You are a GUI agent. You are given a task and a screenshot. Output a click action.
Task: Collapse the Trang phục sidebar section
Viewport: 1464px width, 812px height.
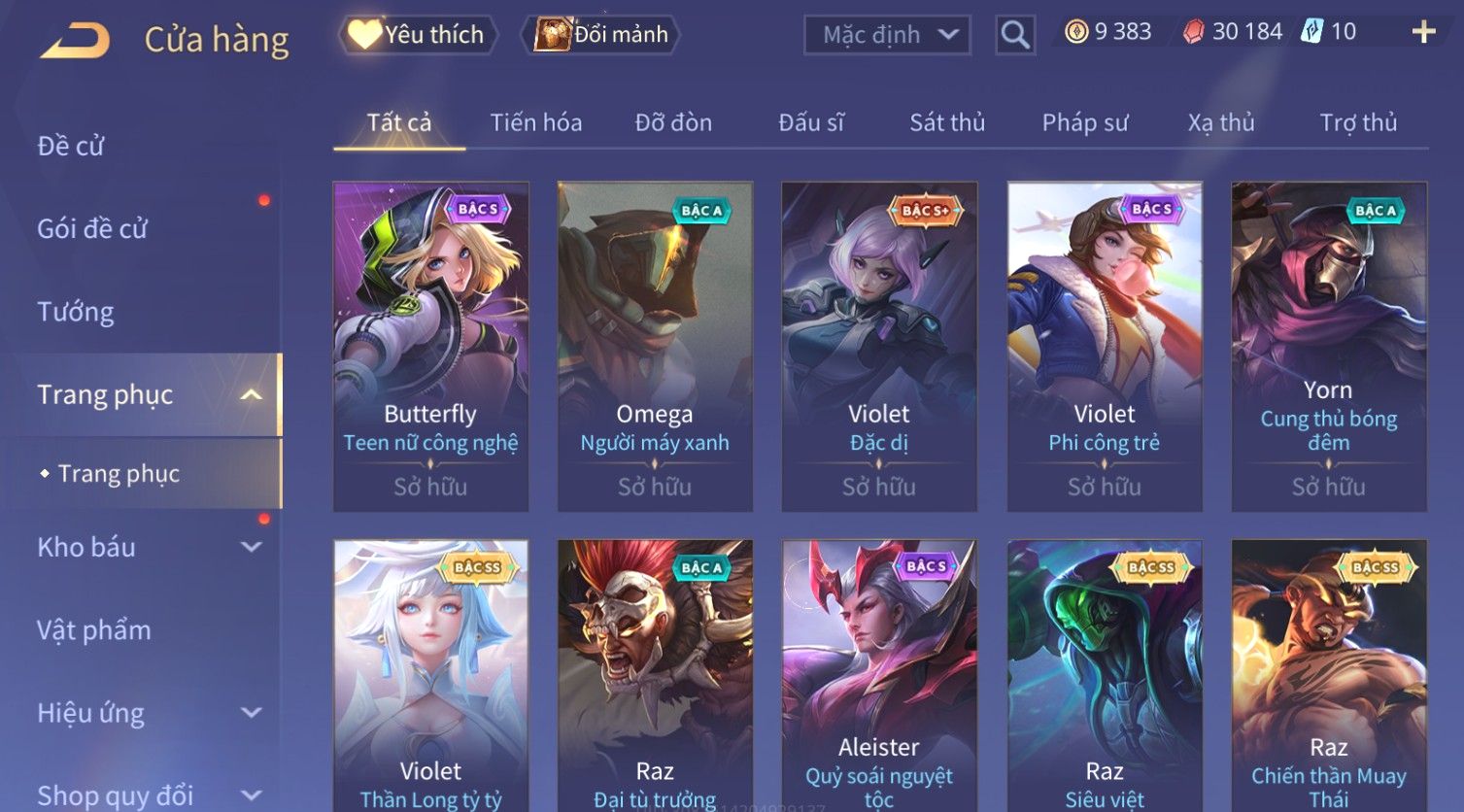pyautogui.click(x=252, y=394)
